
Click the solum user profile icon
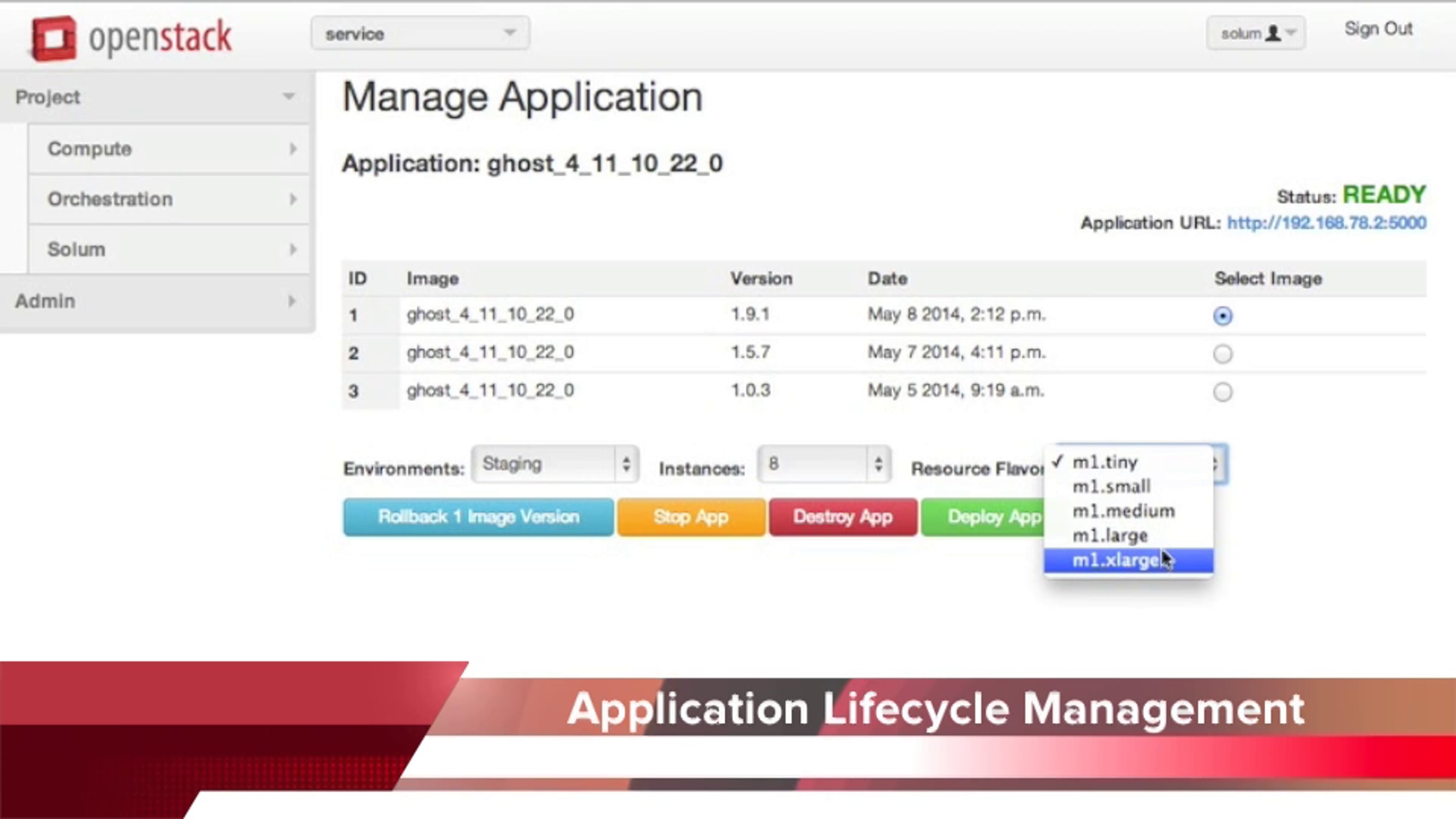[1273, 33]
